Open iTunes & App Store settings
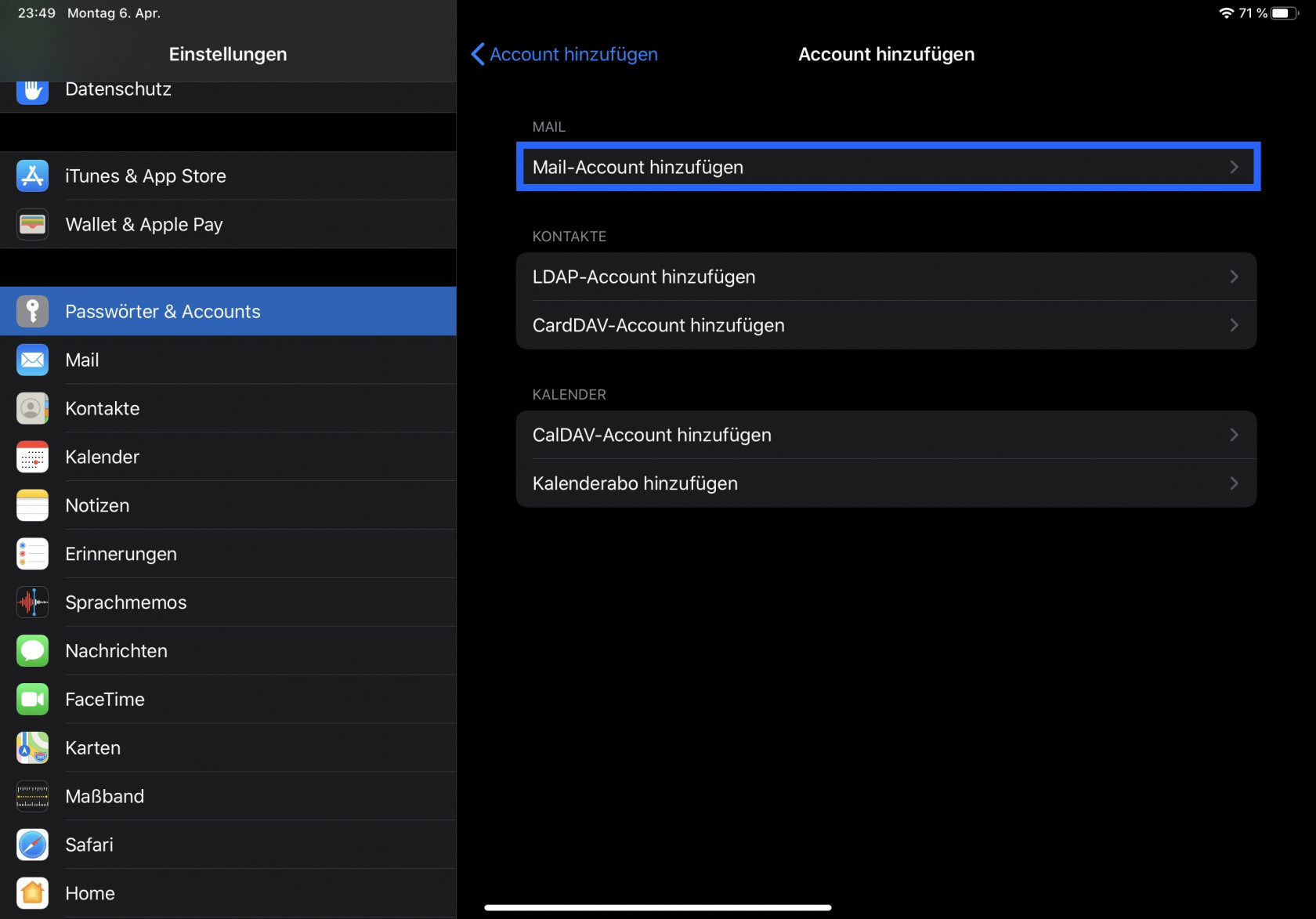 (x=228, y=176)
